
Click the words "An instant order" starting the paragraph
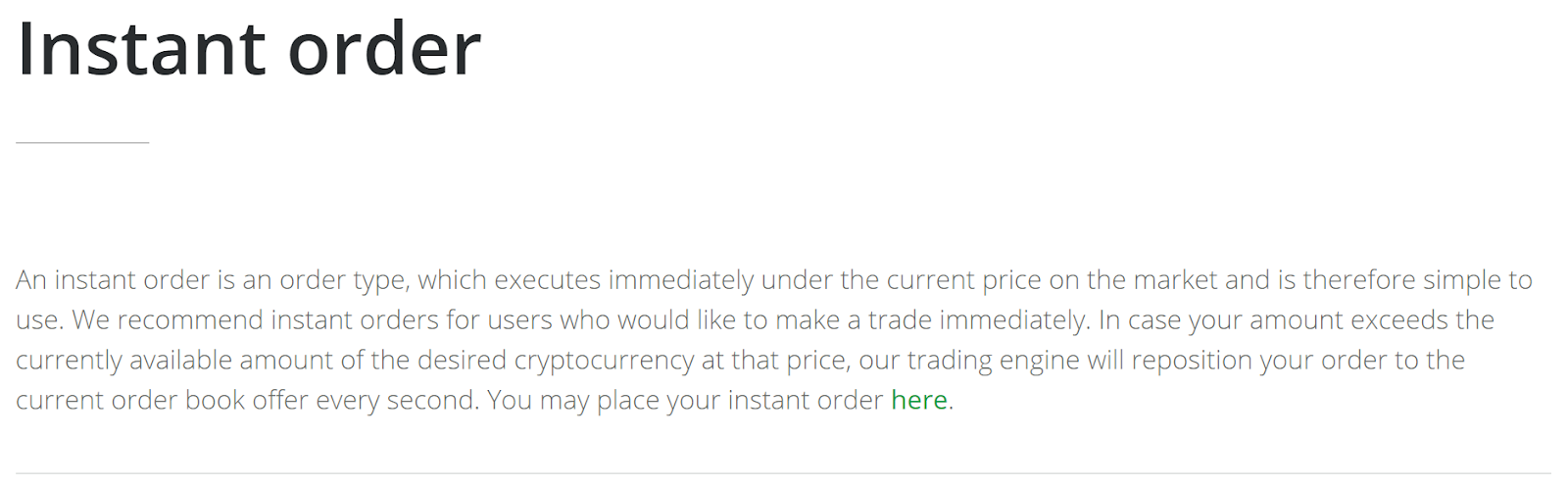coord(113,280)
